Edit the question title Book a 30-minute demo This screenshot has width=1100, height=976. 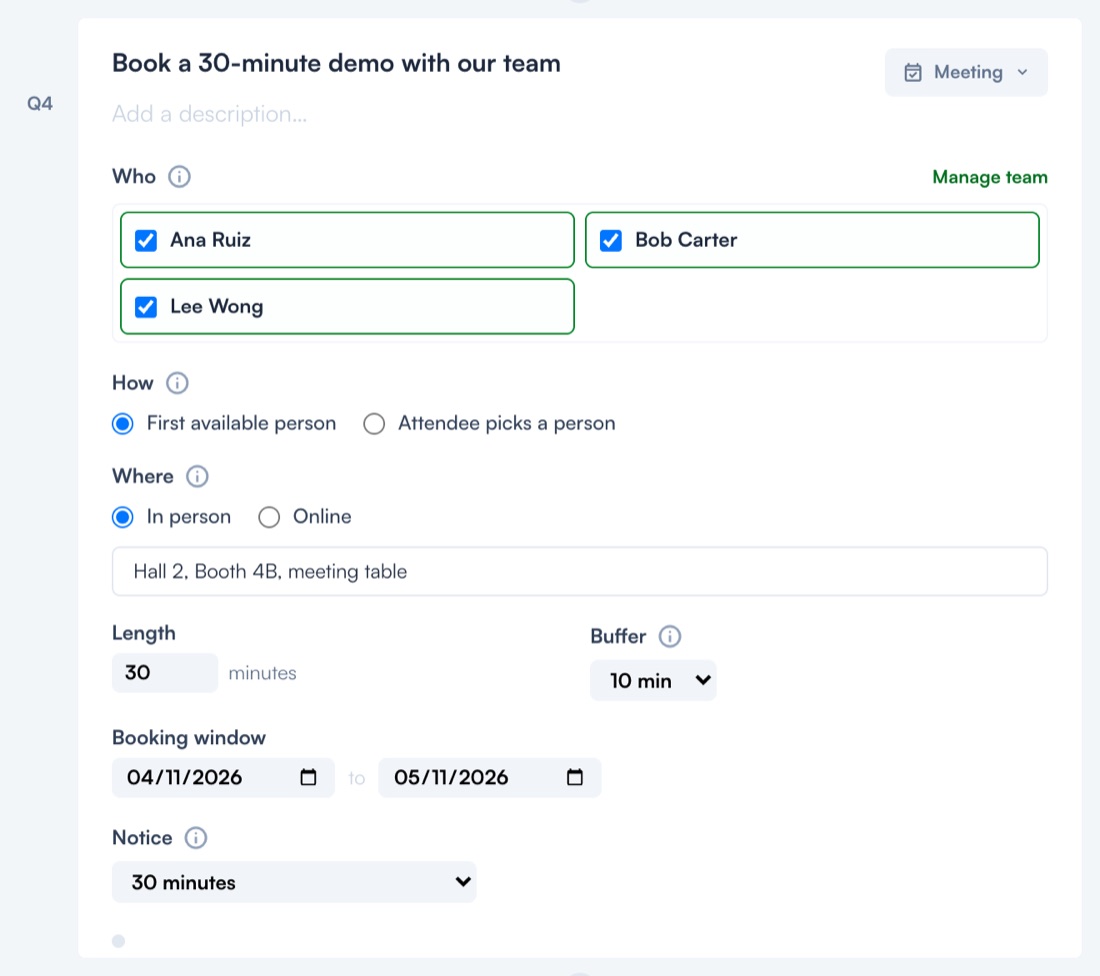[x=336, y=63]
